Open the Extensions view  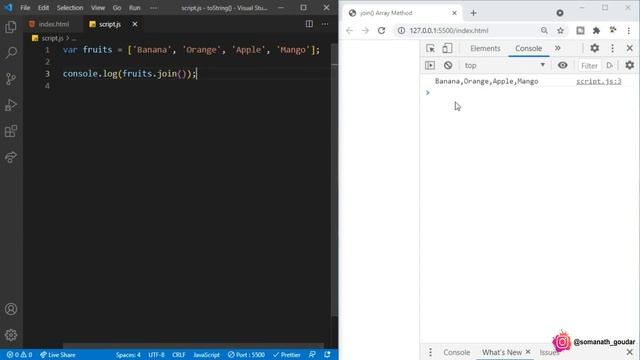tap(11, 131)
